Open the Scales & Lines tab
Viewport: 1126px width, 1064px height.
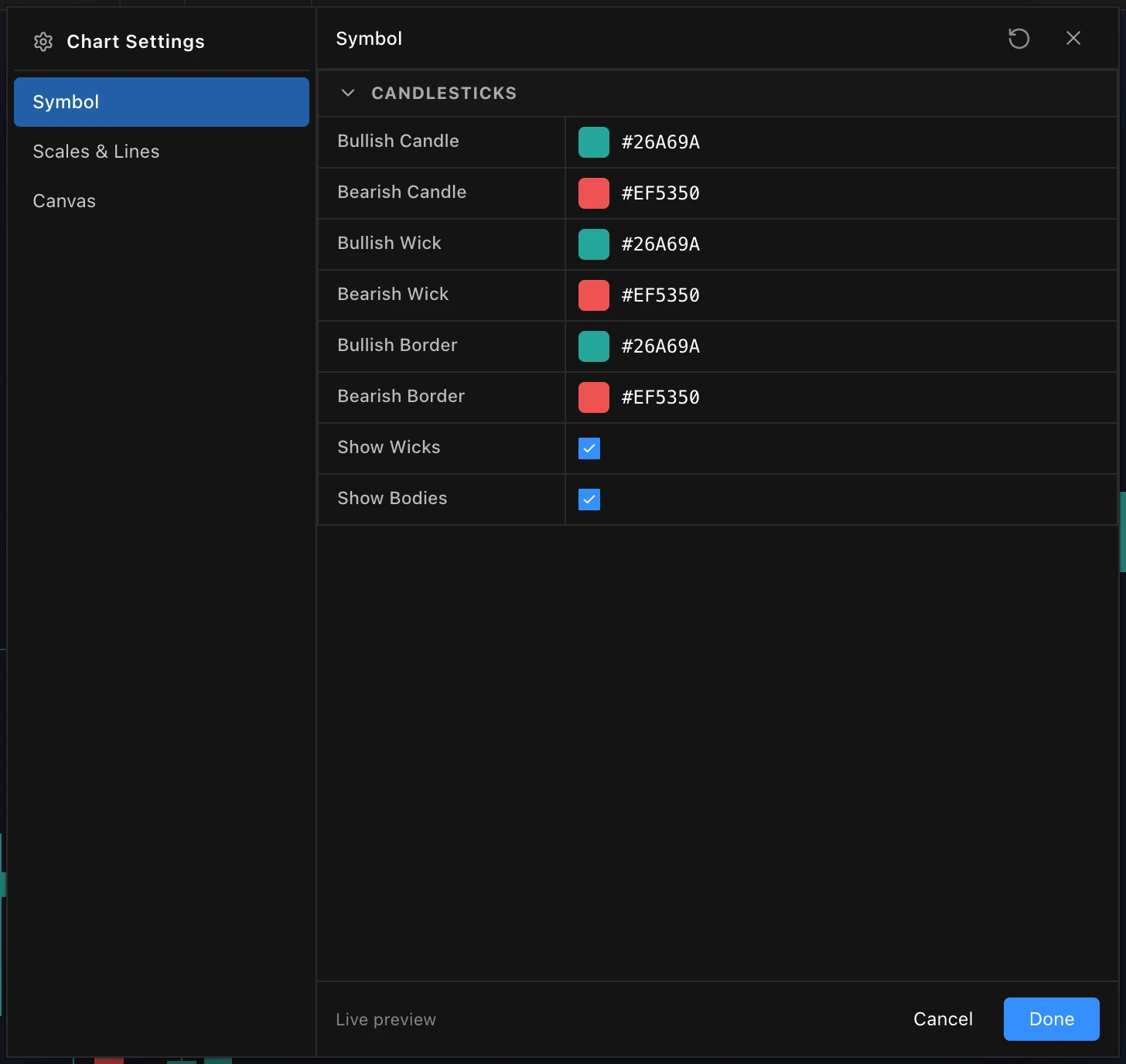point(162,152)
